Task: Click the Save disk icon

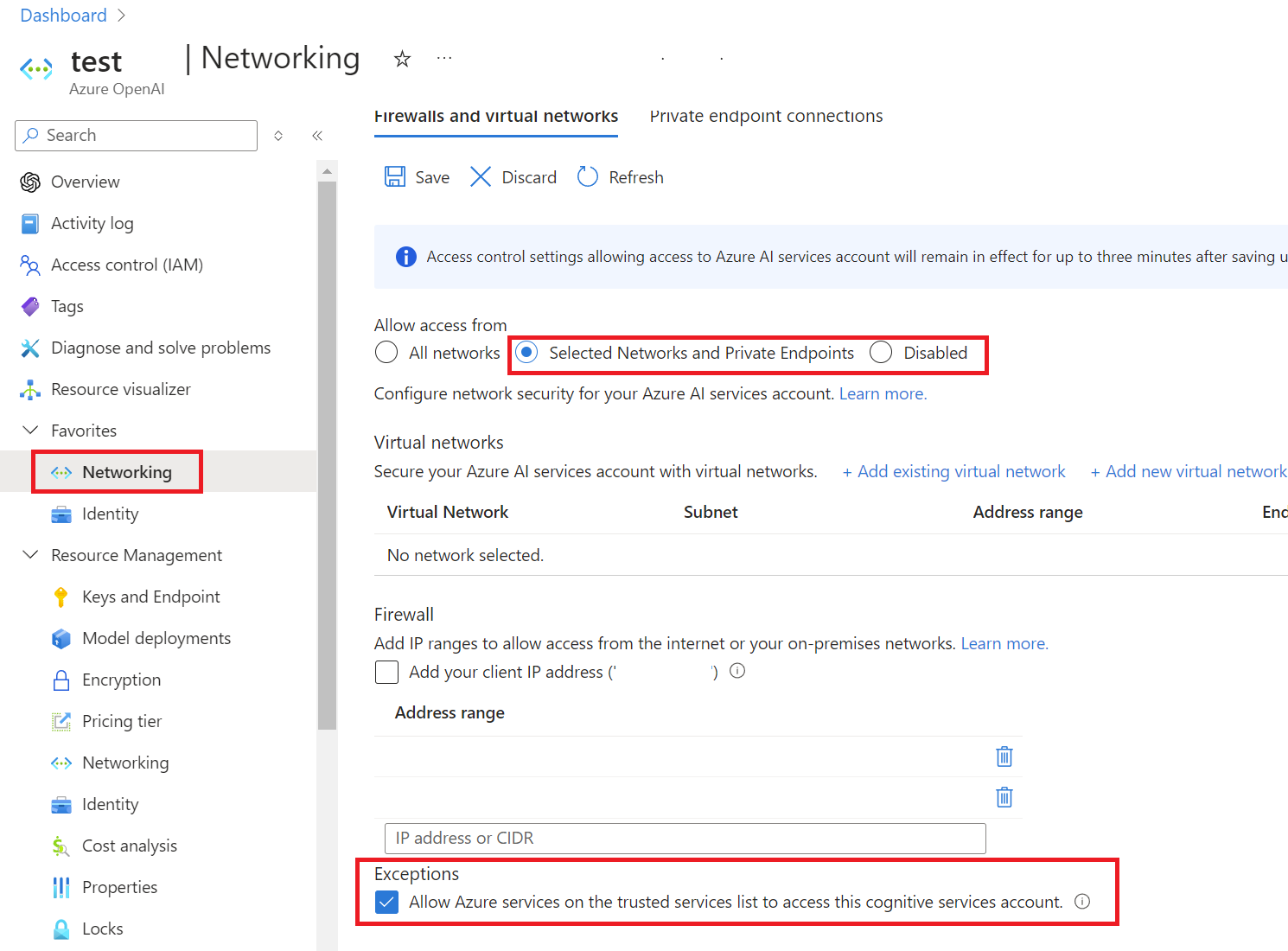Action: pos(395,177)
